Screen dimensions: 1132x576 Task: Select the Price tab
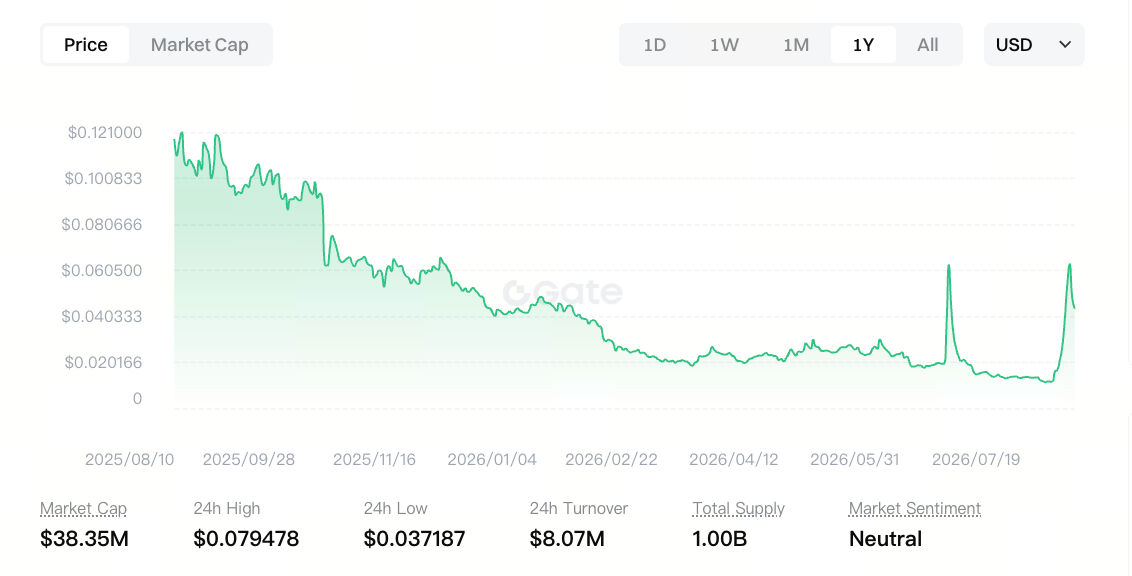tap(86, 45)
